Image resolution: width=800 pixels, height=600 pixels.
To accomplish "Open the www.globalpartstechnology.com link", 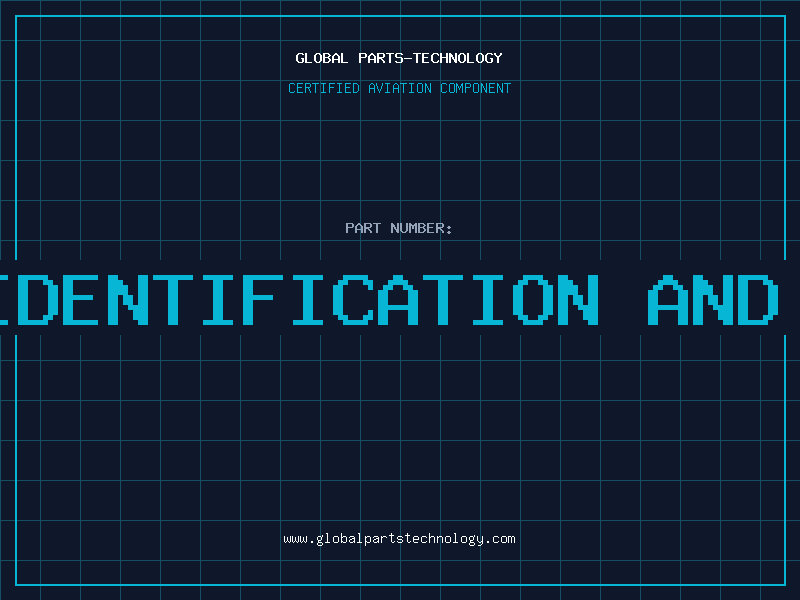I will click(x=399, y=539).
